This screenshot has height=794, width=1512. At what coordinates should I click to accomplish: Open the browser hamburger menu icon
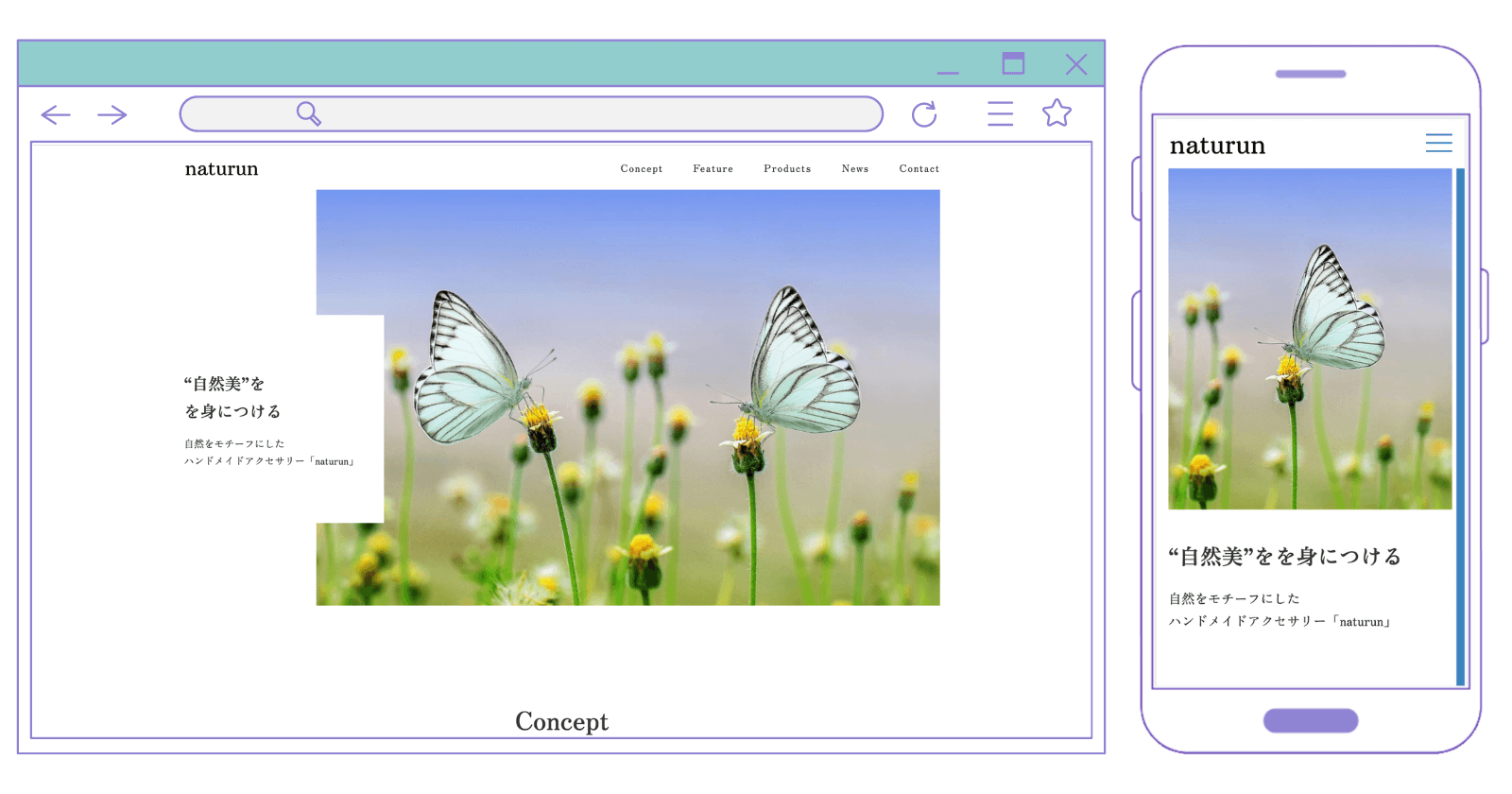1000,113
